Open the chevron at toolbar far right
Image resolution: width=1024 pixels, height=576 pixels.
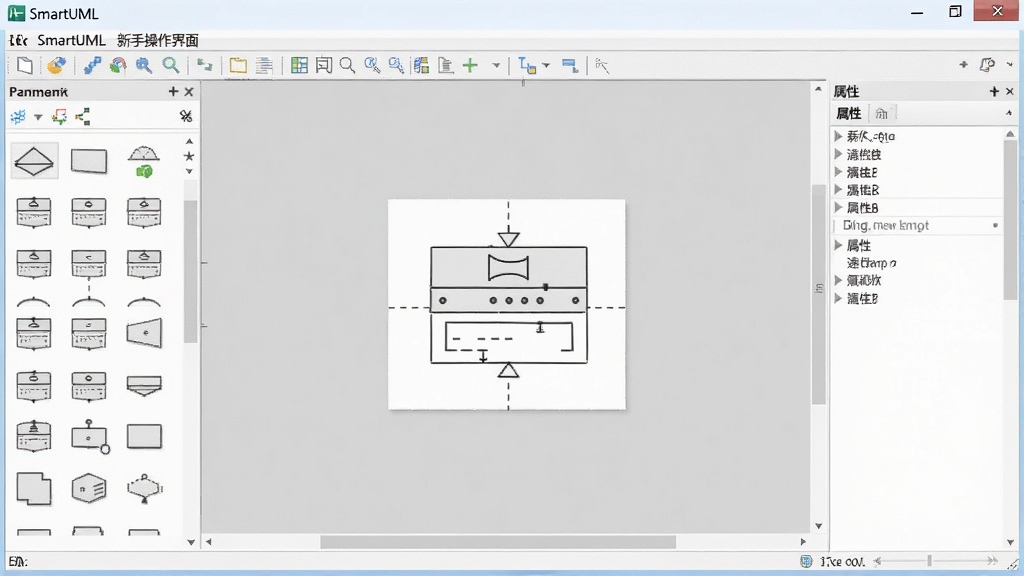point(1010,65)
